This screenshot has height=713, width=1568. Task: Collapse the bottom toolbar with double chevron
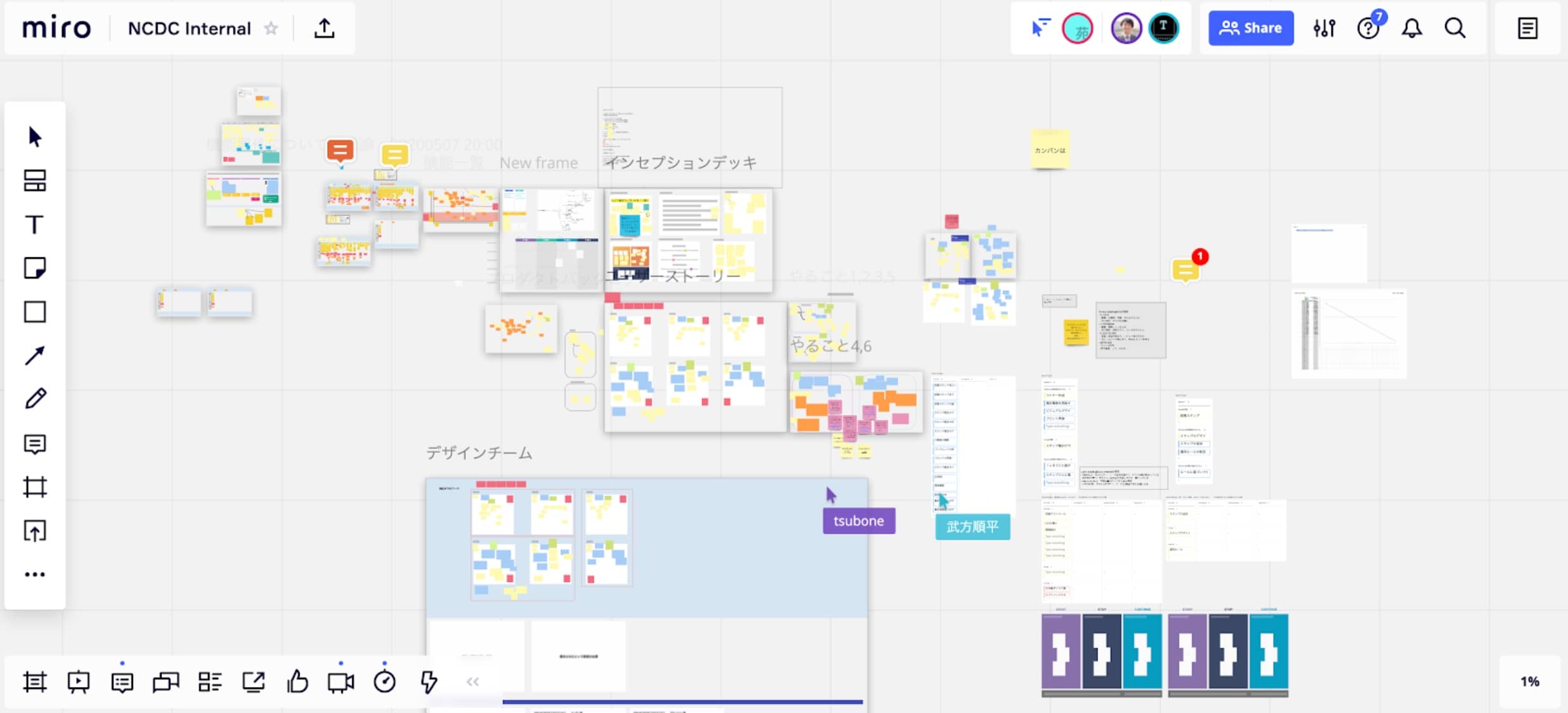pos(472,682)
